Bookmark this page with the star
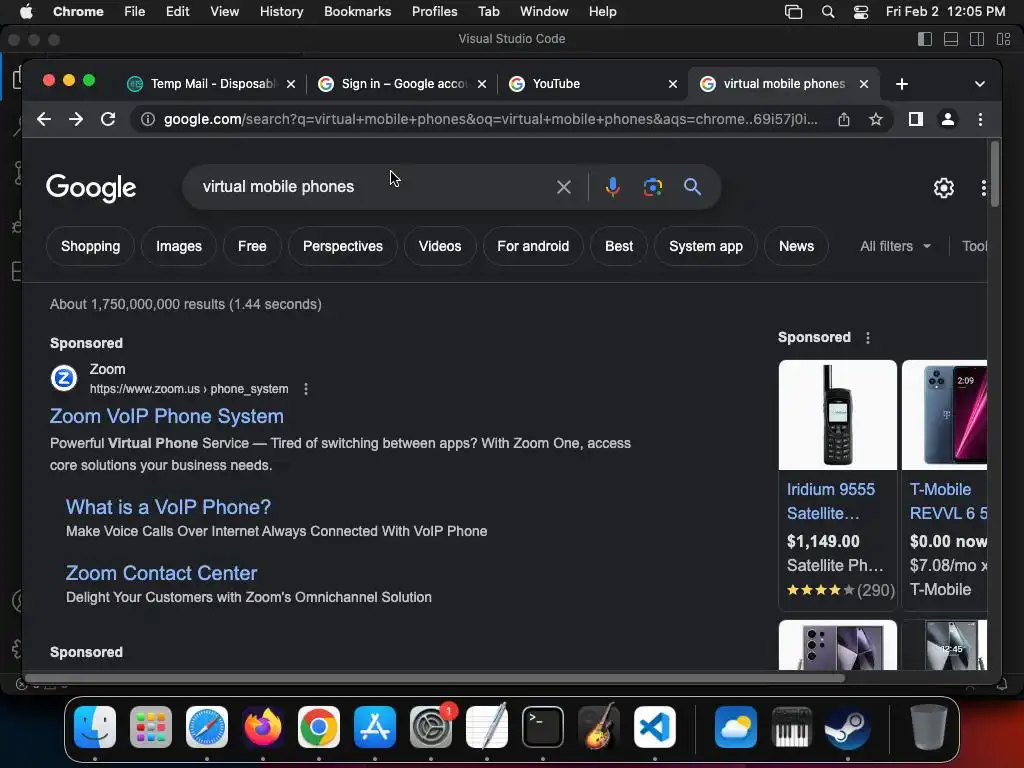Viewport: 1024px width, 768px height. click(x=876, y=119)
